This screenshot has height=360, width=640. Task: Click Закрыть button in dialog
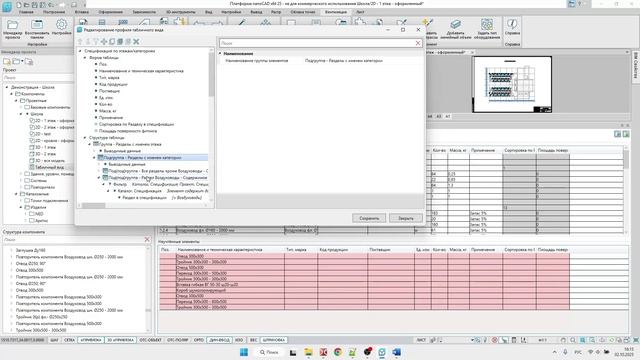[x=406, y=218]
